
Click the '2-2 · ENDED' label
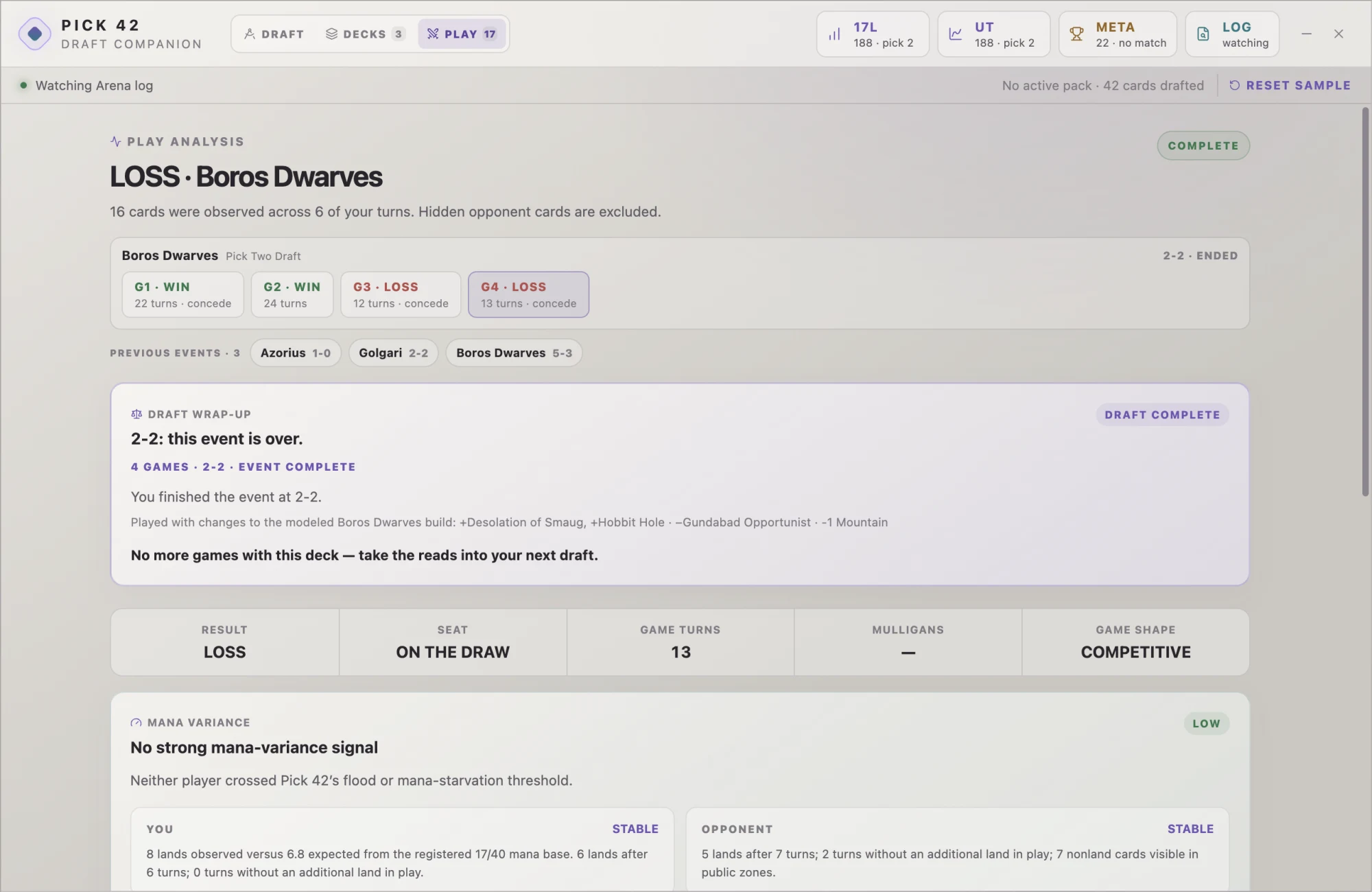(x=1200, y=255)
